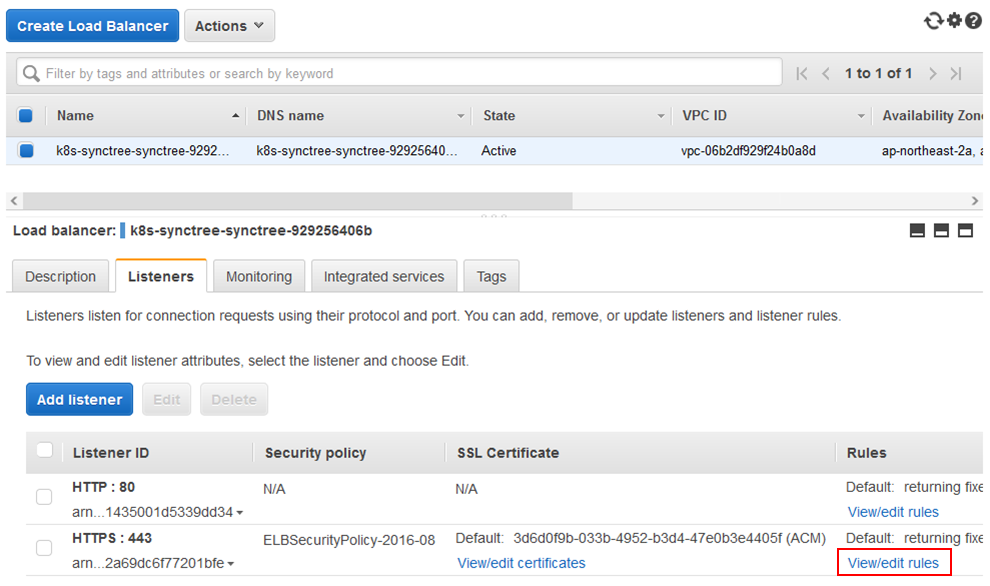Minimize the details pane to bottom
This screenshot has height=586, width=990.
click(x=917, y=230)
